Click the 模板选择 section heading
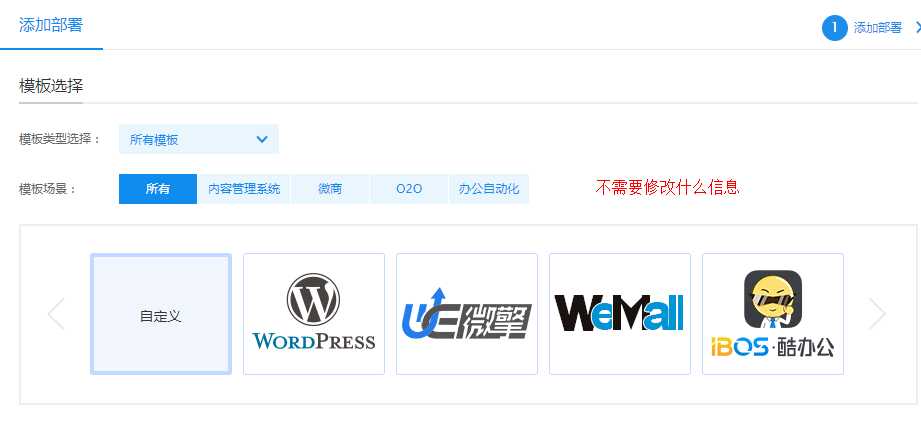 (51, 86)
